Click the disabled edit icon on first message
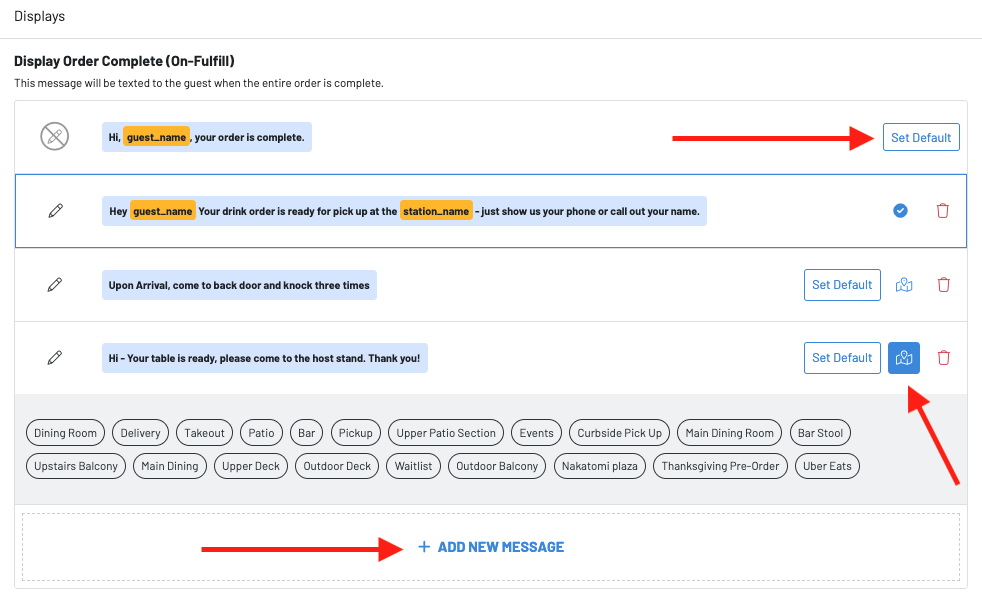The image size is (982, 597). (54, 137)
